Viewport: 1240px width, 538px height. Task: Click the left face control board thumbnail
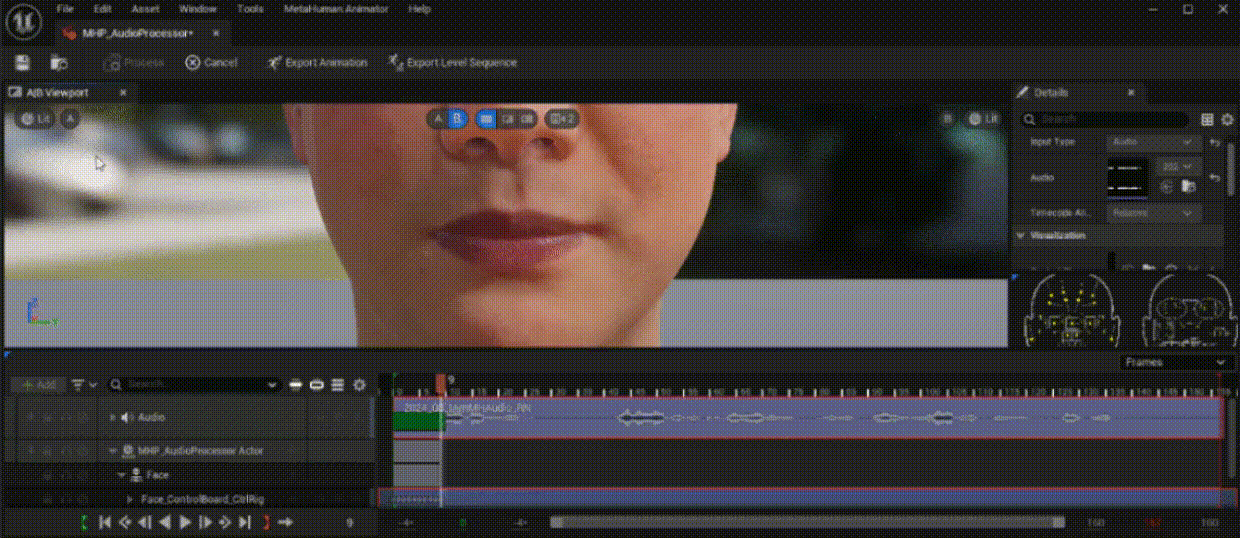1073,310
